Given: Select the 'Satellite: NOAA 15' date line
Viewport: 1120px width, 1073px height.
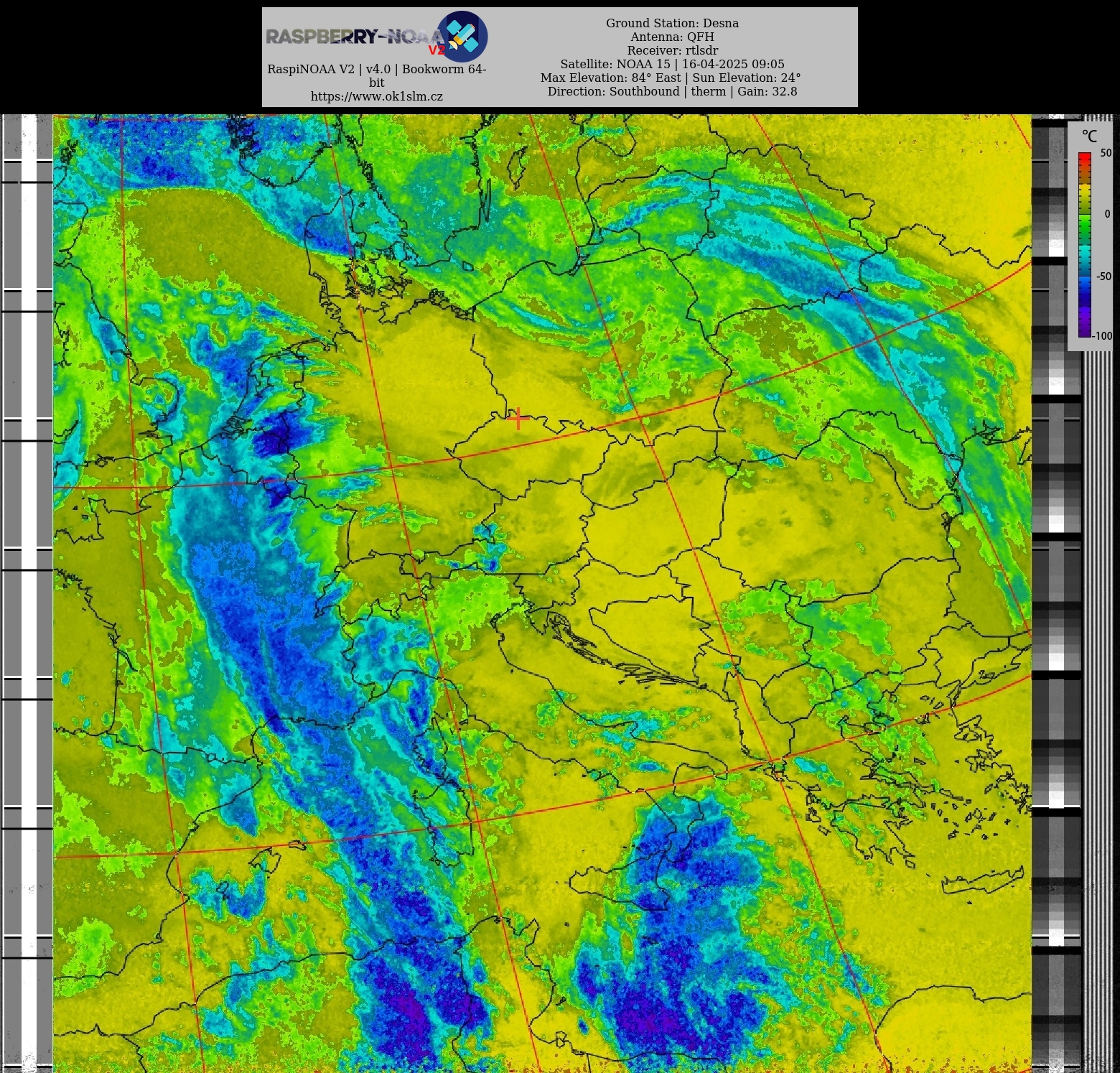Looking at the screenshot, I should coord(672,64).
